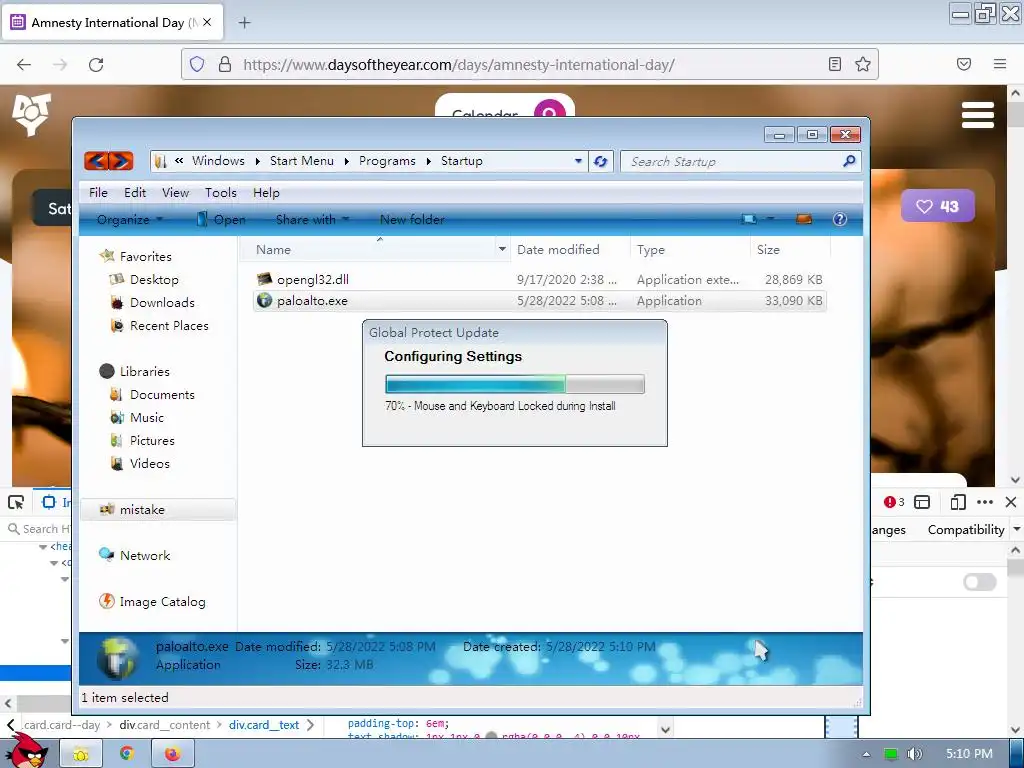The height and width of the screenshot is (768, 1024).
Task: Open the Tools menu in Explorer
Action: click(221, 193)
